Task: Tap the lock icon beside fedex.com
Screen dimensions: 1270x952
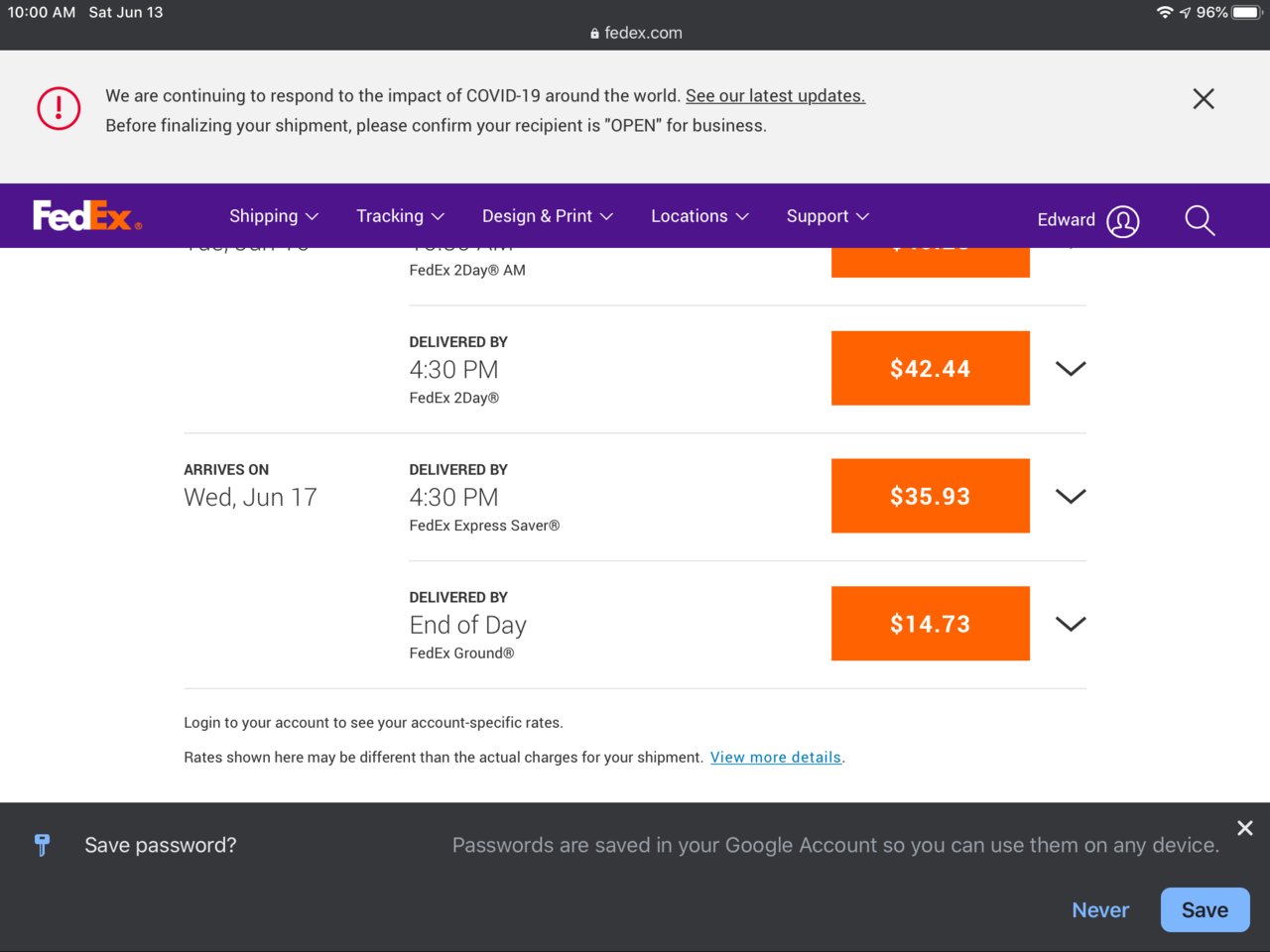Action: pyautogui.click(x=594, y=33)
